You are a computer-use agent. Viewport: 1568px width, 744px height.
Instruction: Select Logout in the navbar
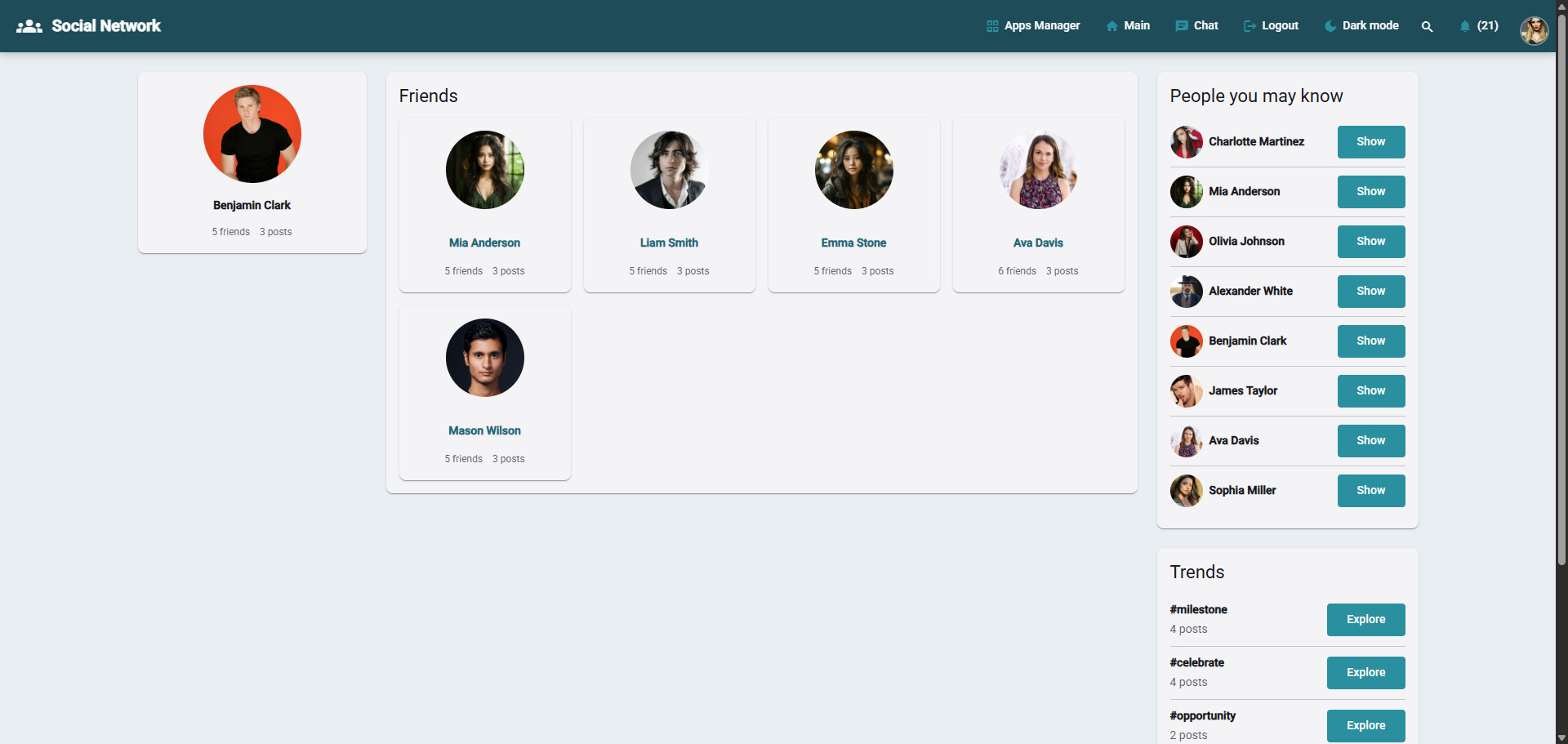1271,26
